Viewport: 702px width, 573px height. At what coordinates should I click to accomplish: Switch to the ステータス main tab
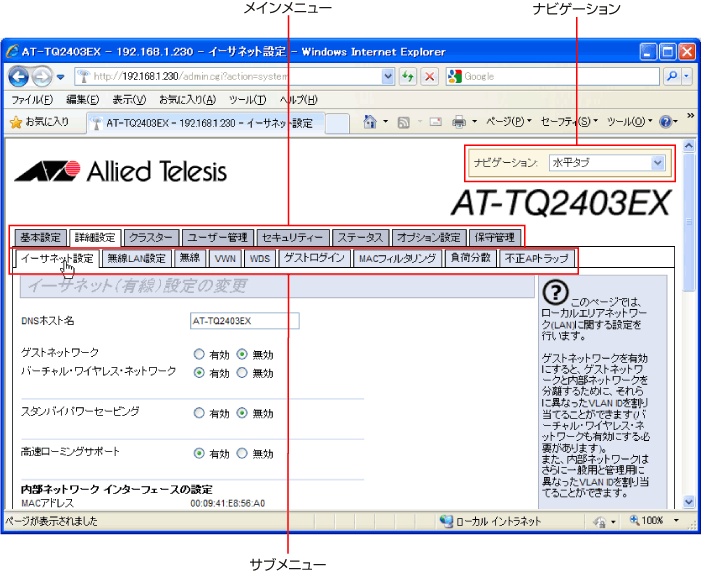click(x=360, y=237)
